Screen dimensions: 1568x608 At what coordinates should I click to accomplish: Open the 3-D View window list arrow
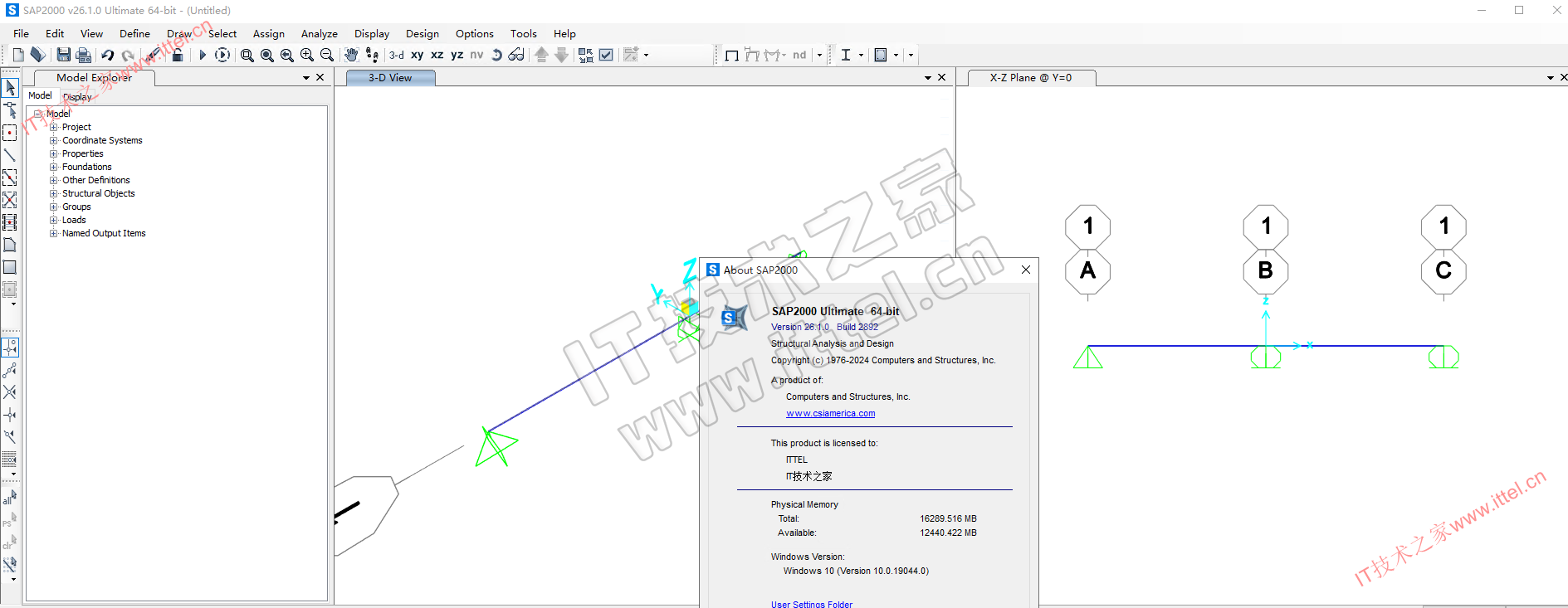click(928, 77)
